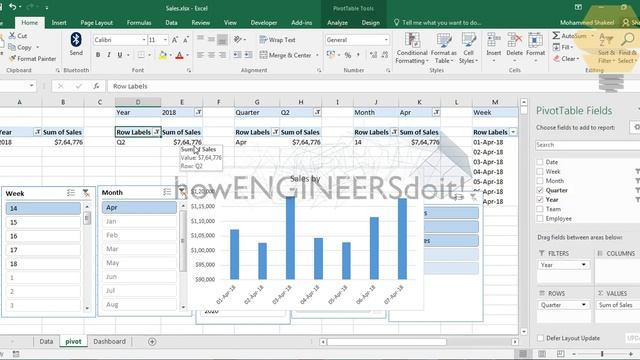Click the Cut scissors icon

(x=12, y=36)
